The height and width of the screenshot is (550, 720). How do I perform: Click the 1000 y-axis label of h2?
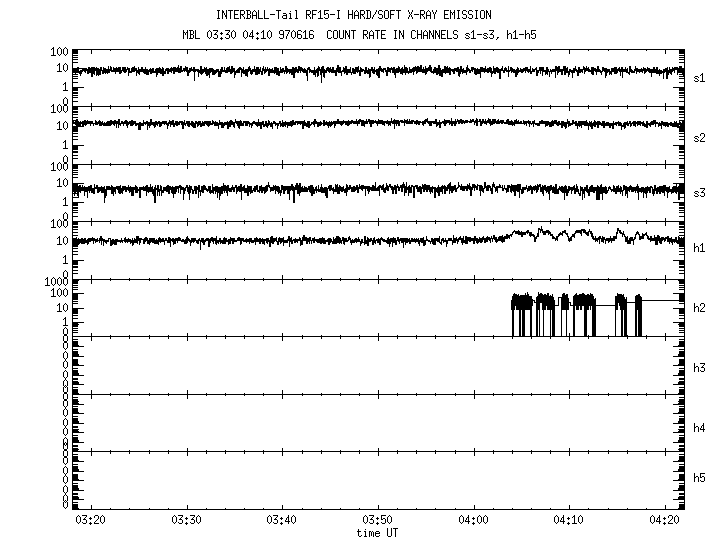click(x=55, y=282)
